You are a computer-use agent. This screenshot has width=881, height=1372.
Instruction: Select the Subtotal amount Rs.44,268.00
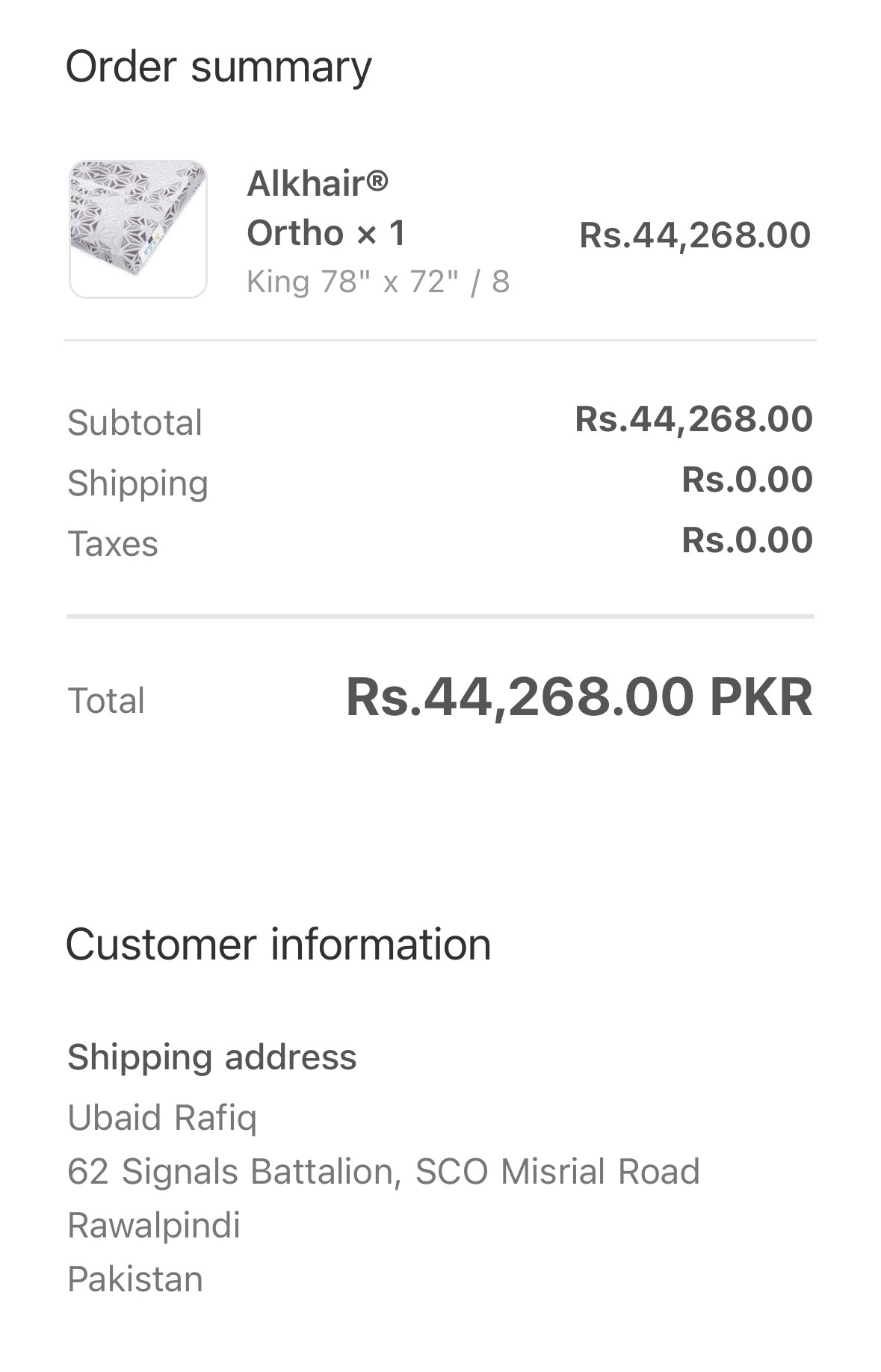click(693, 418)
